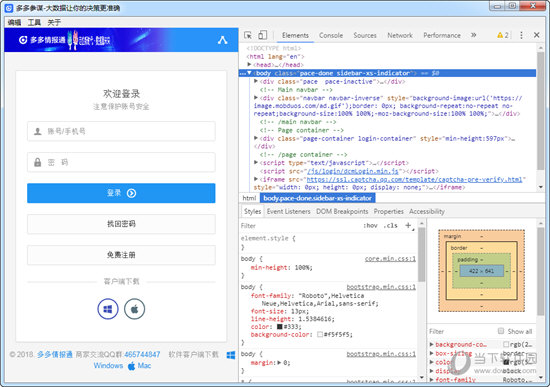Click the 密码 password input field

click(121, 162)
